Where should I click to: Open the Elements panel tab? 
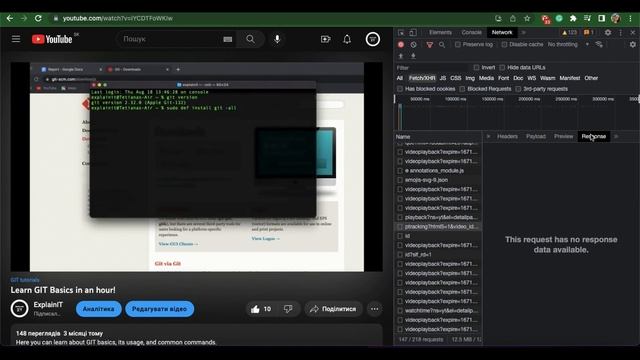pyautogui.click(x=440, y=33)
